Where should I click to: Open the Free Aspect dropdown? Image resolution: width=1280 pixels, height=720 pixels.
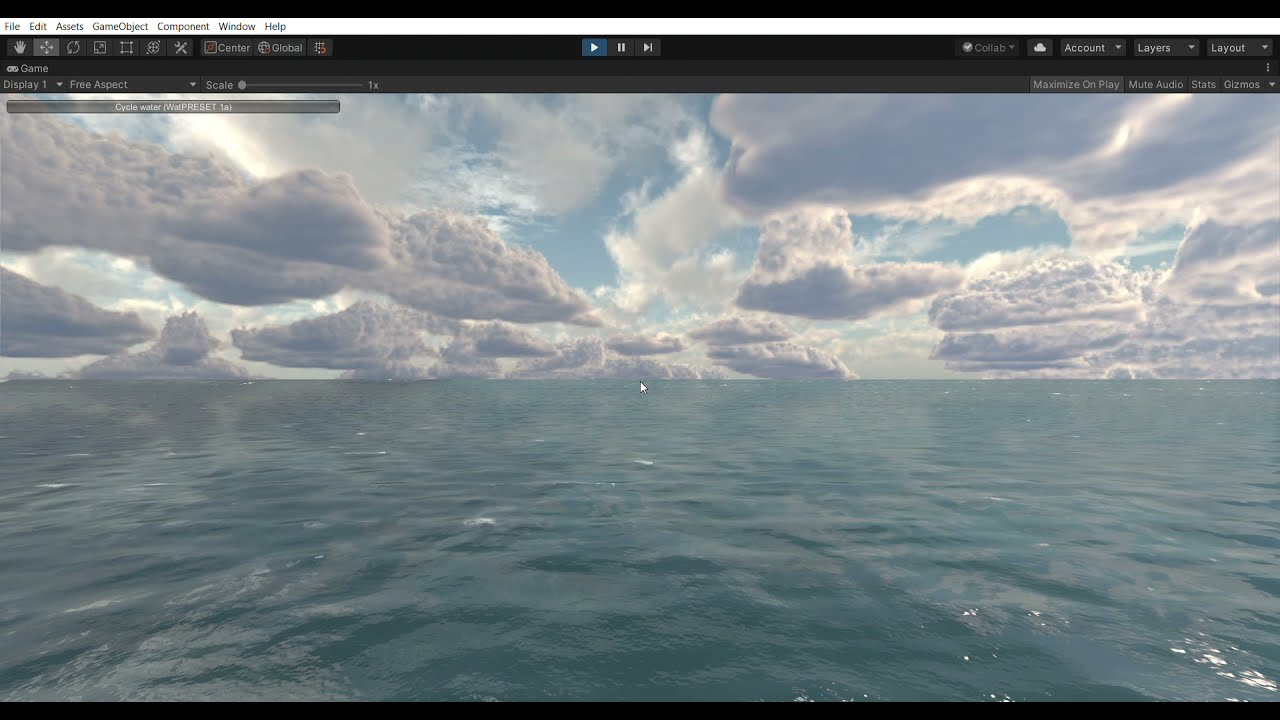[133, 85]
